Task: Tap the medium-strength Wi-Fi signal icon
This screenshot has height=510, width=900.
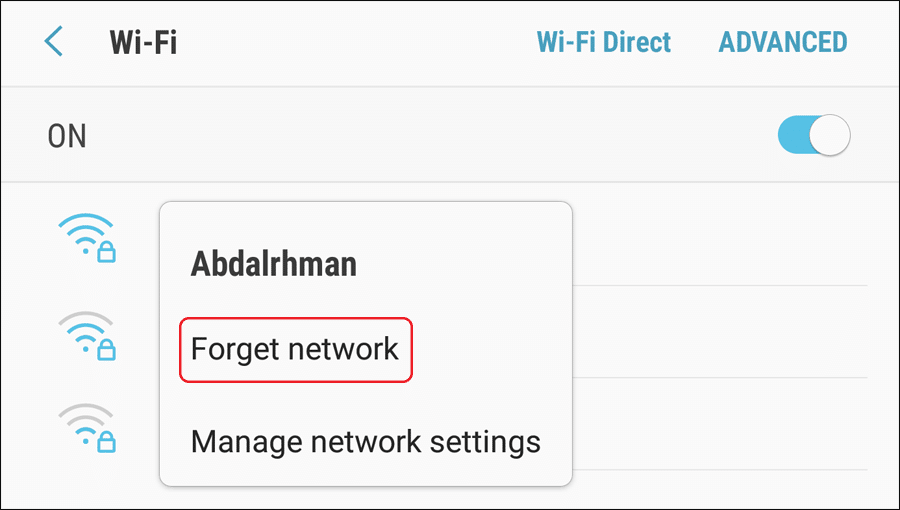Action: coord(87,336)
